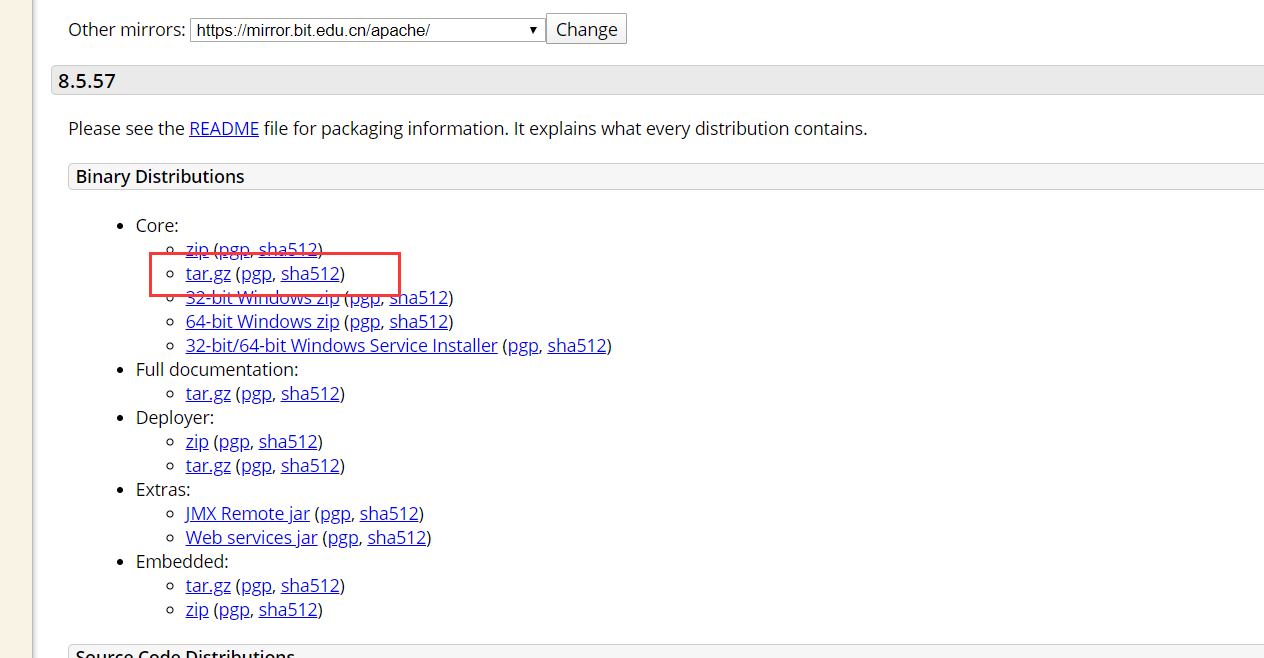Open the README file link
Image resolution: width=1264 pixels, height=658 pixels.
224,129
